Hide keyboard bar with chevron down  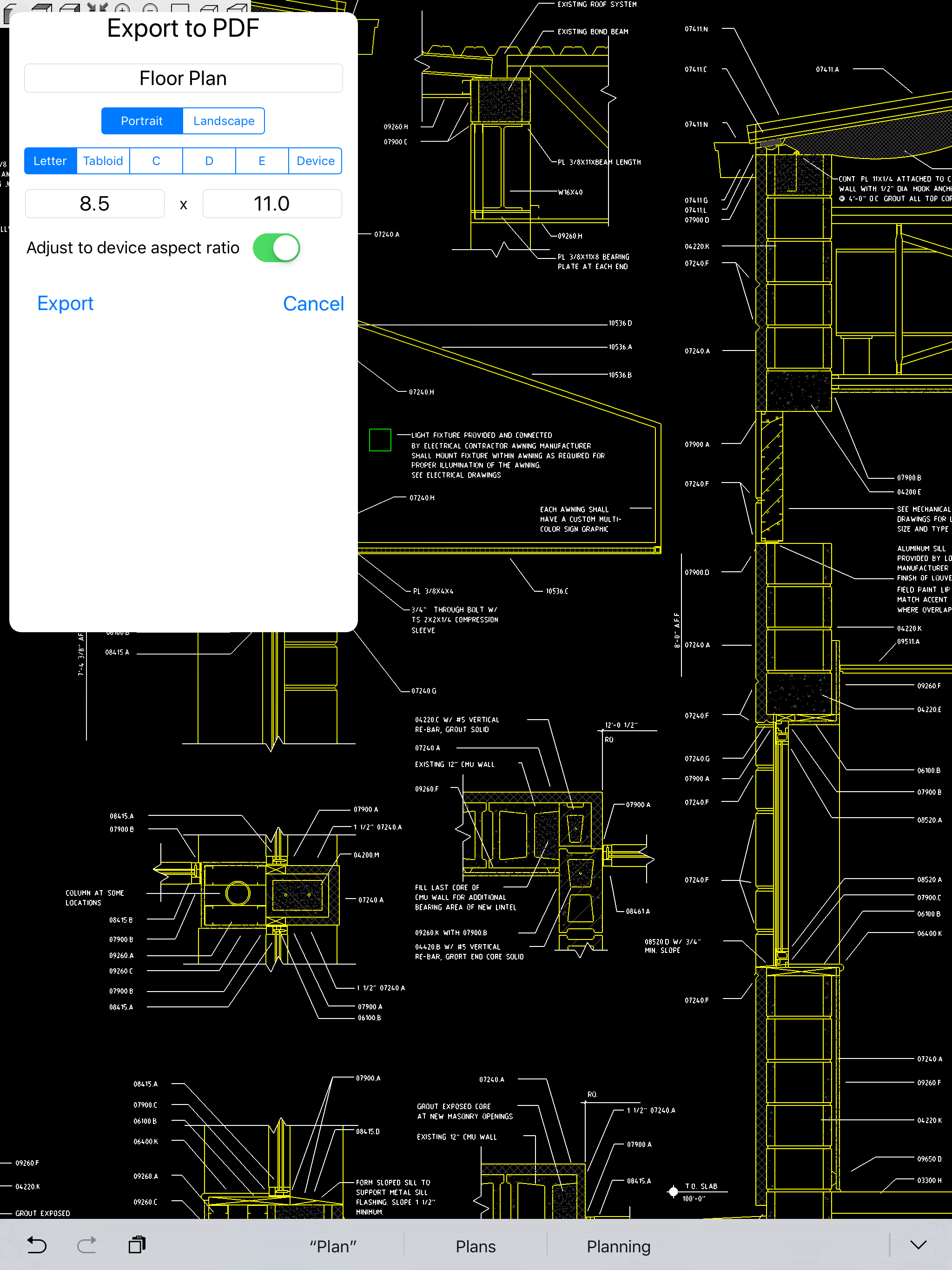918,1245
